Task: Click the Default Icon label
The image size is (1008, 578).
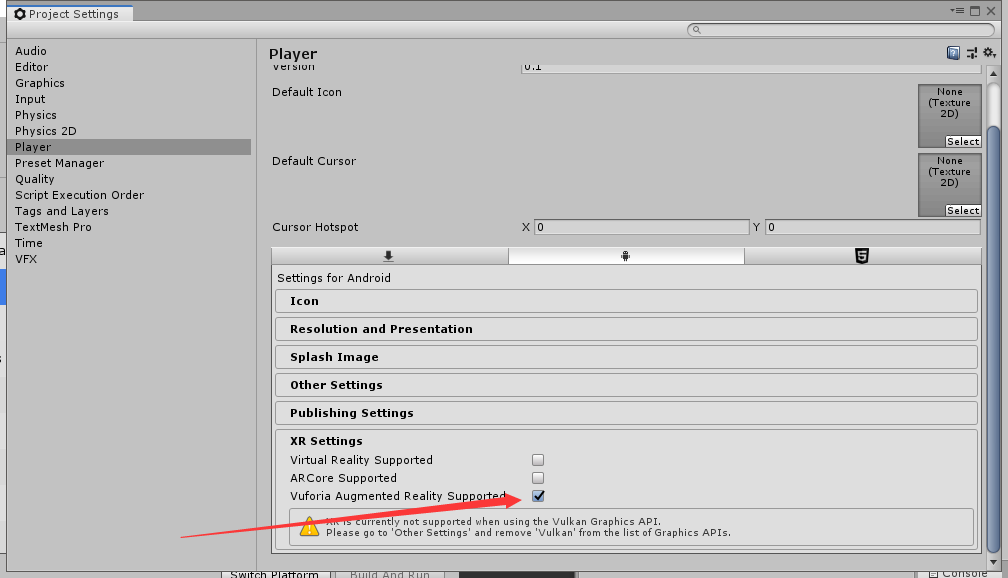Action: click(x=307, y=92)
